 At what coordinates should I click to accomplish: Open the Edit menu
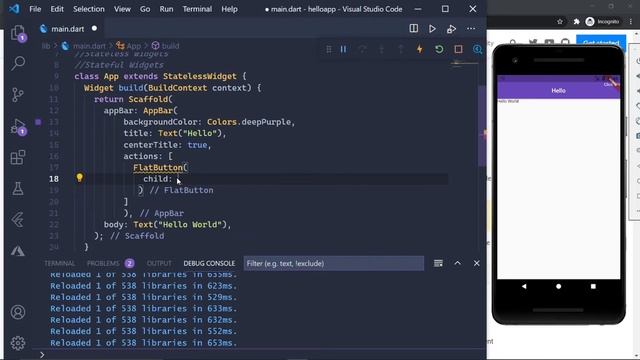[57, 9]
